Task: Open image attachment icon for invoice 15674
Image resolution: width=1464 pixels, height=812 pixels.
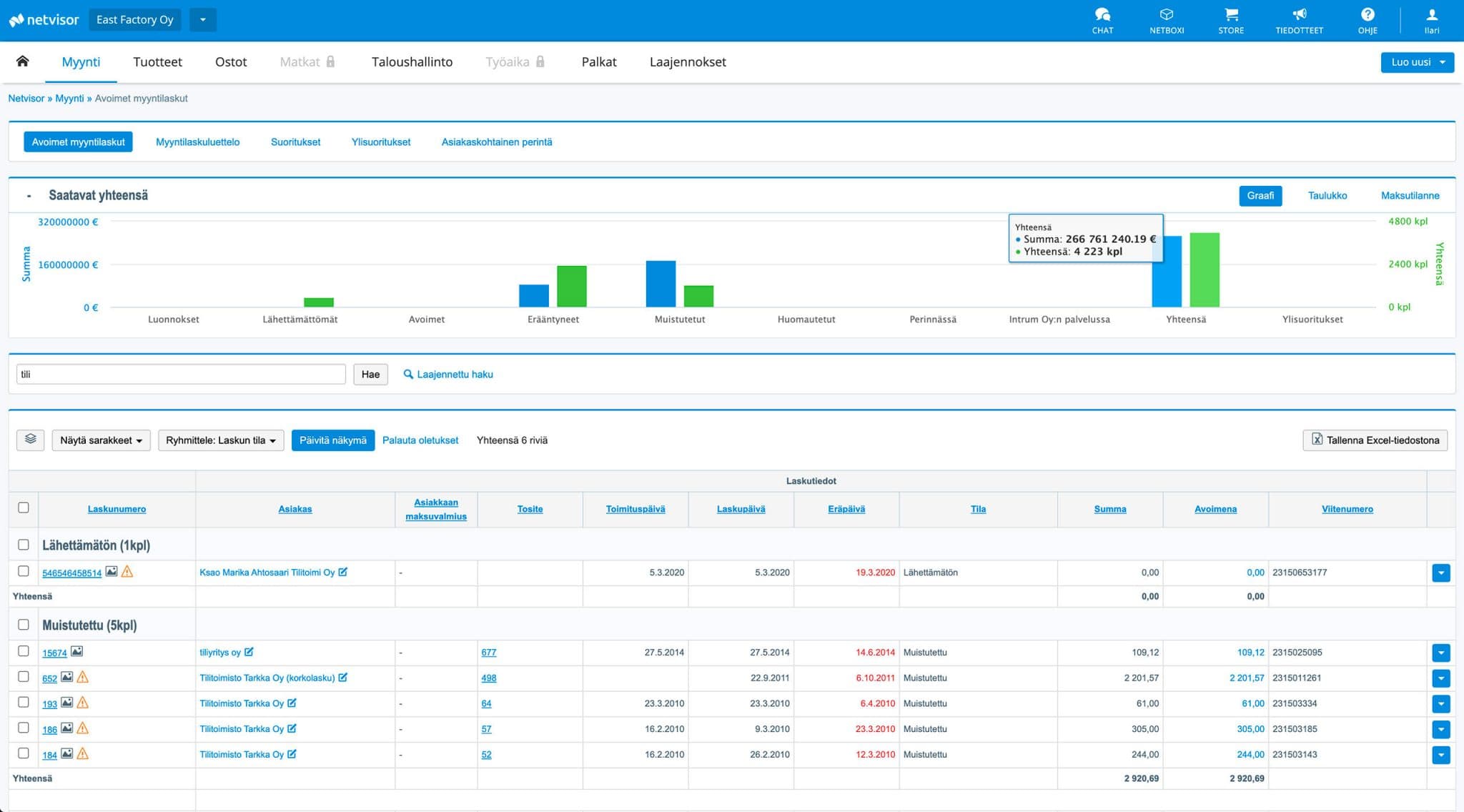Action: point(76,652)
